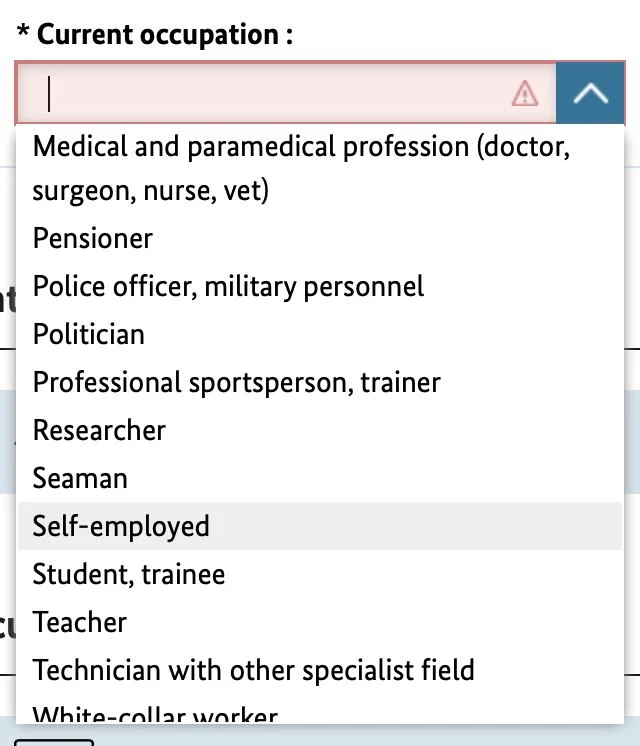Select Professional sportsperson, trainer
640x746 pixels.
(x=236, y=382)
